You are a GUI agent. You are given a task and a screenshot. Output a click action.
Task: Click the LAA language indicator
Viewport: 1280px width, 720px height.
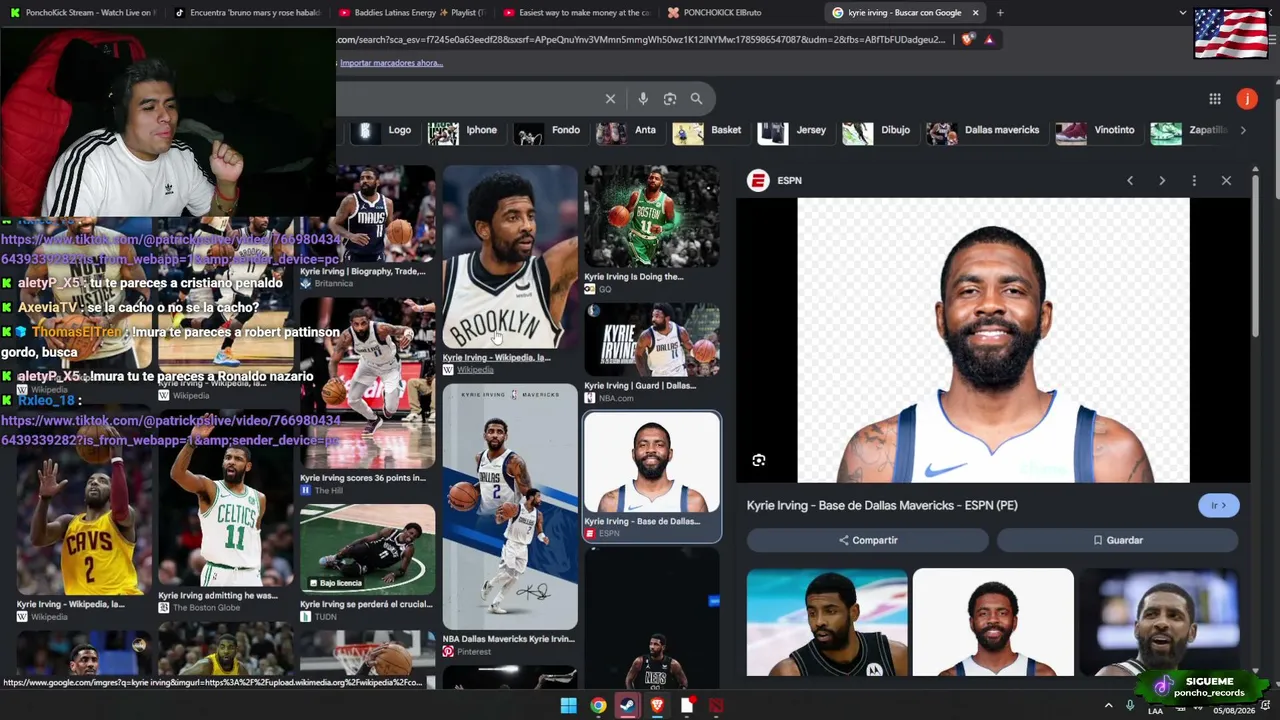(1155, 711)
